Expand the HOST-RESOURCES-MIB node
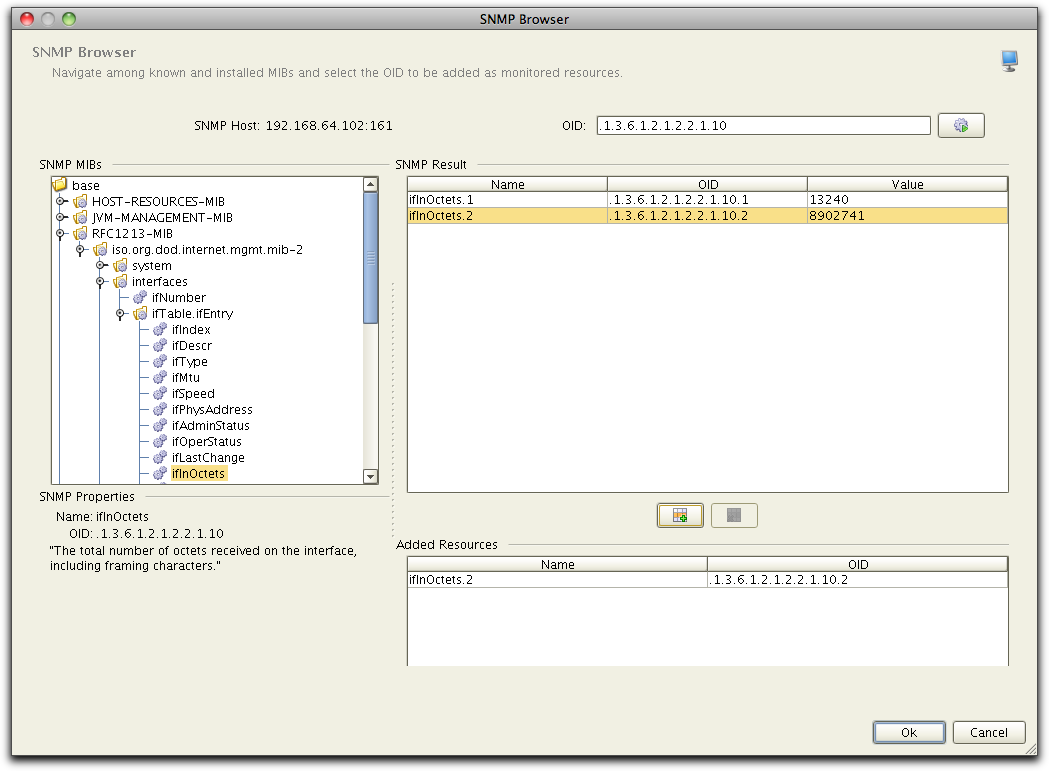The image size is (1049, 771). (60, 201)
